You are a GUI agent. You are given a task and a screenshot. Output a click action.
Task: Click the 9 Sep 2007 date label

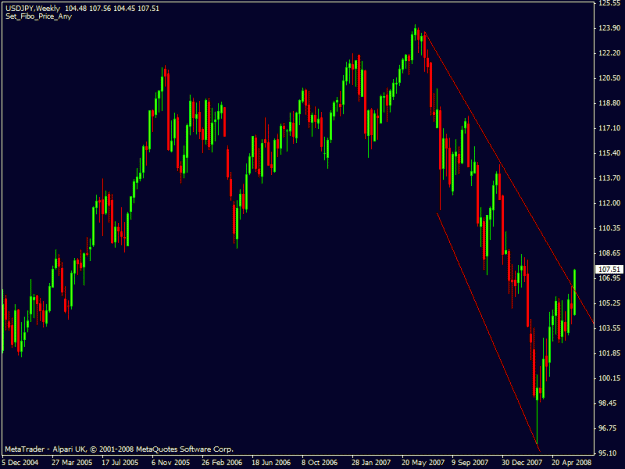tap(470, 463)
